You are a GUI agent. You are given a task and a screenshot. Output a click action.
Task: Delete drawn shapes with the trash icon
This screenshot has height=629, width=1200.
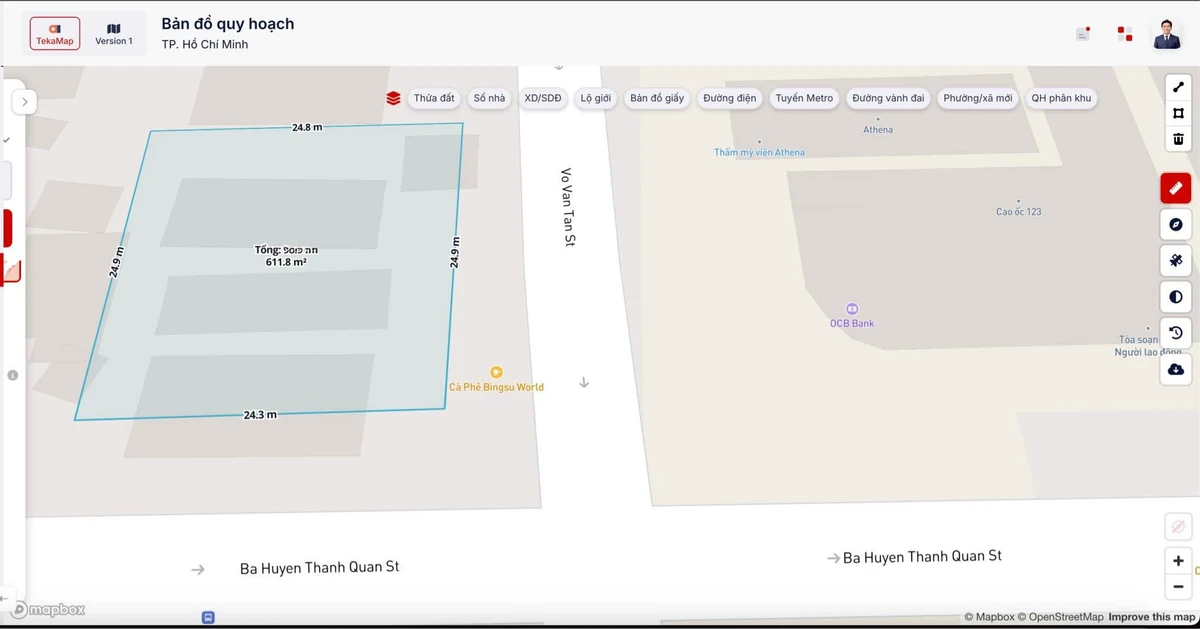[x=1178, y=139]
